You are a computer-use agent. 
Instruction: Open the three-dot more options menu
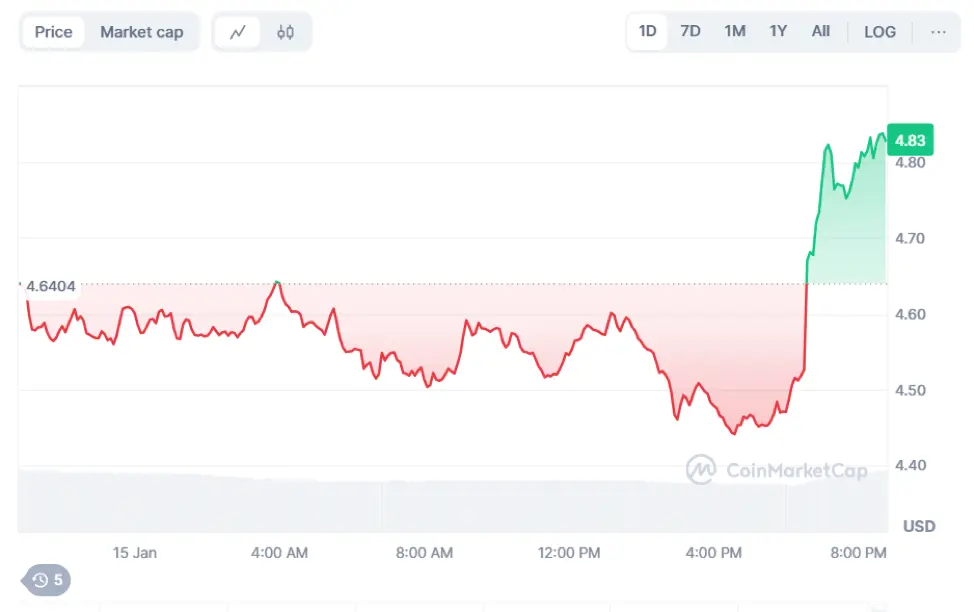point(938,32)
